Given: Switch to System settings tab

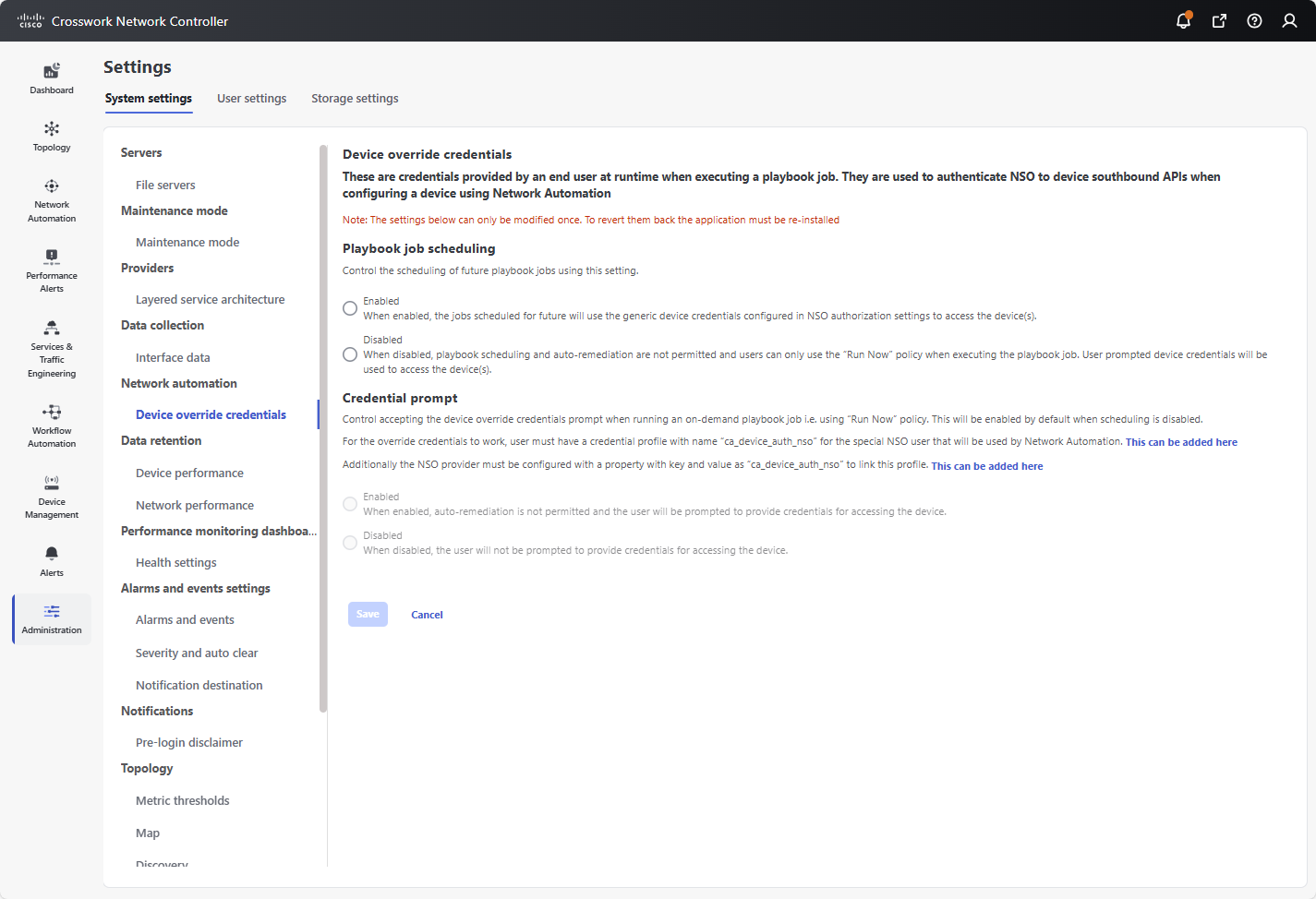Looking at the screenshot, I should pos(149,99).
